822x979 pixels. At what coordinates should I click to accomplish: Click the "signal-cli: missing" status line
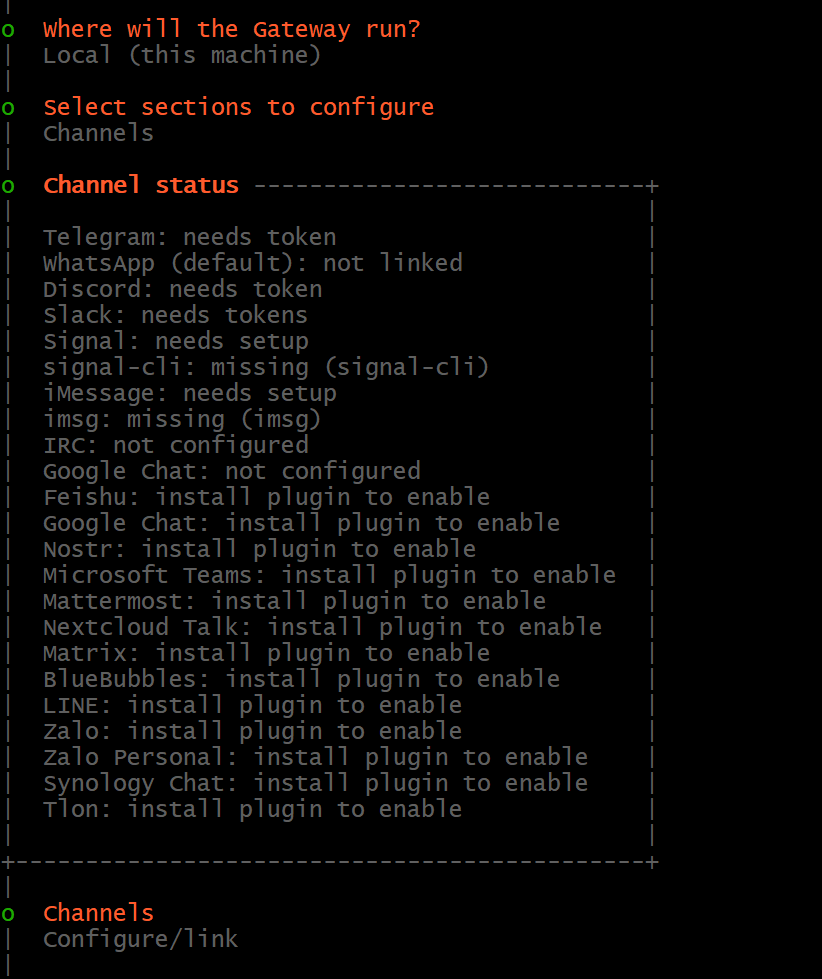[x=265, y=367]
